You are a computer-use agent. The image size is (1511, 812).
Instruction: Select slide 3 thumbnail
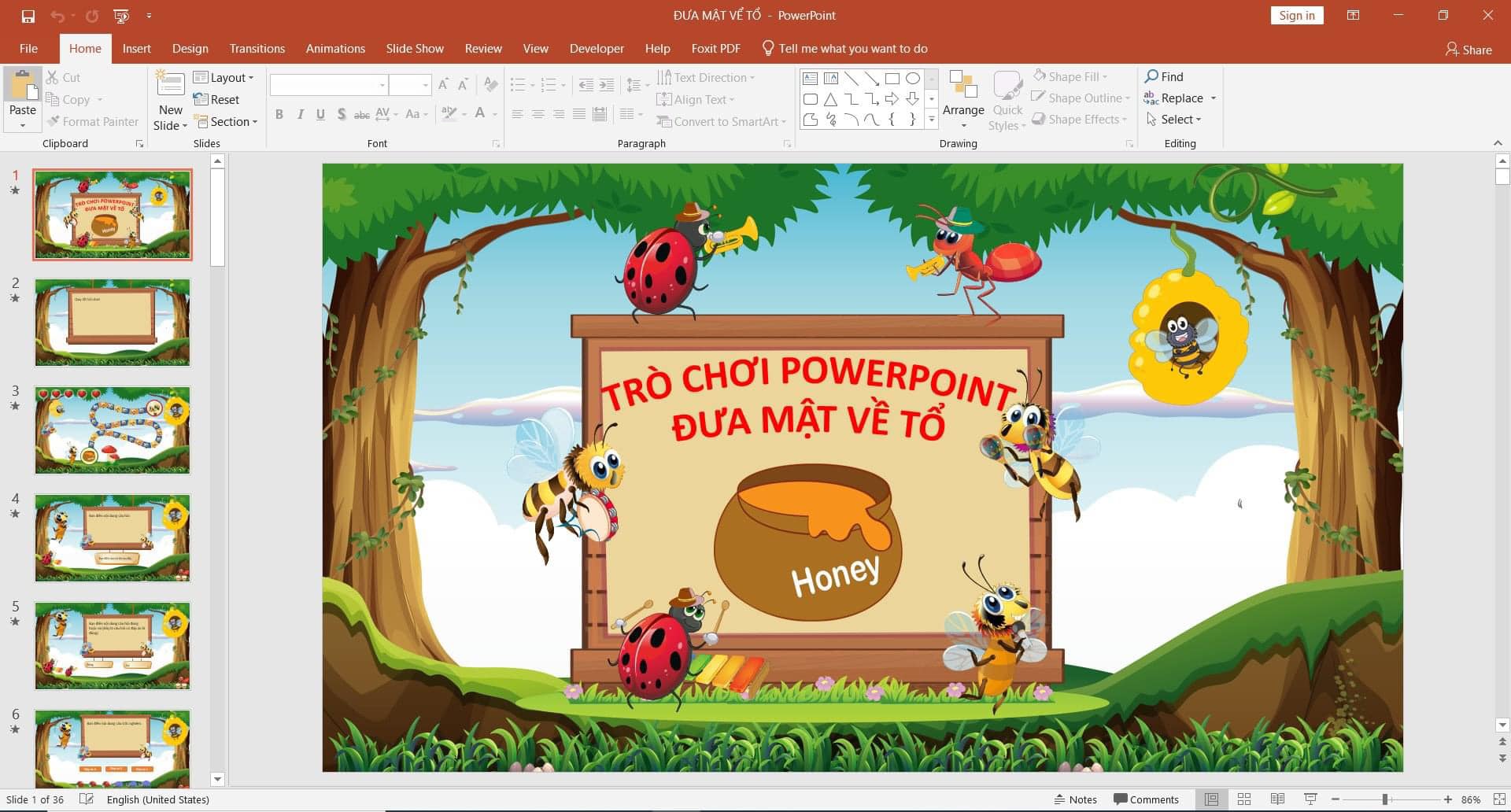113,430
